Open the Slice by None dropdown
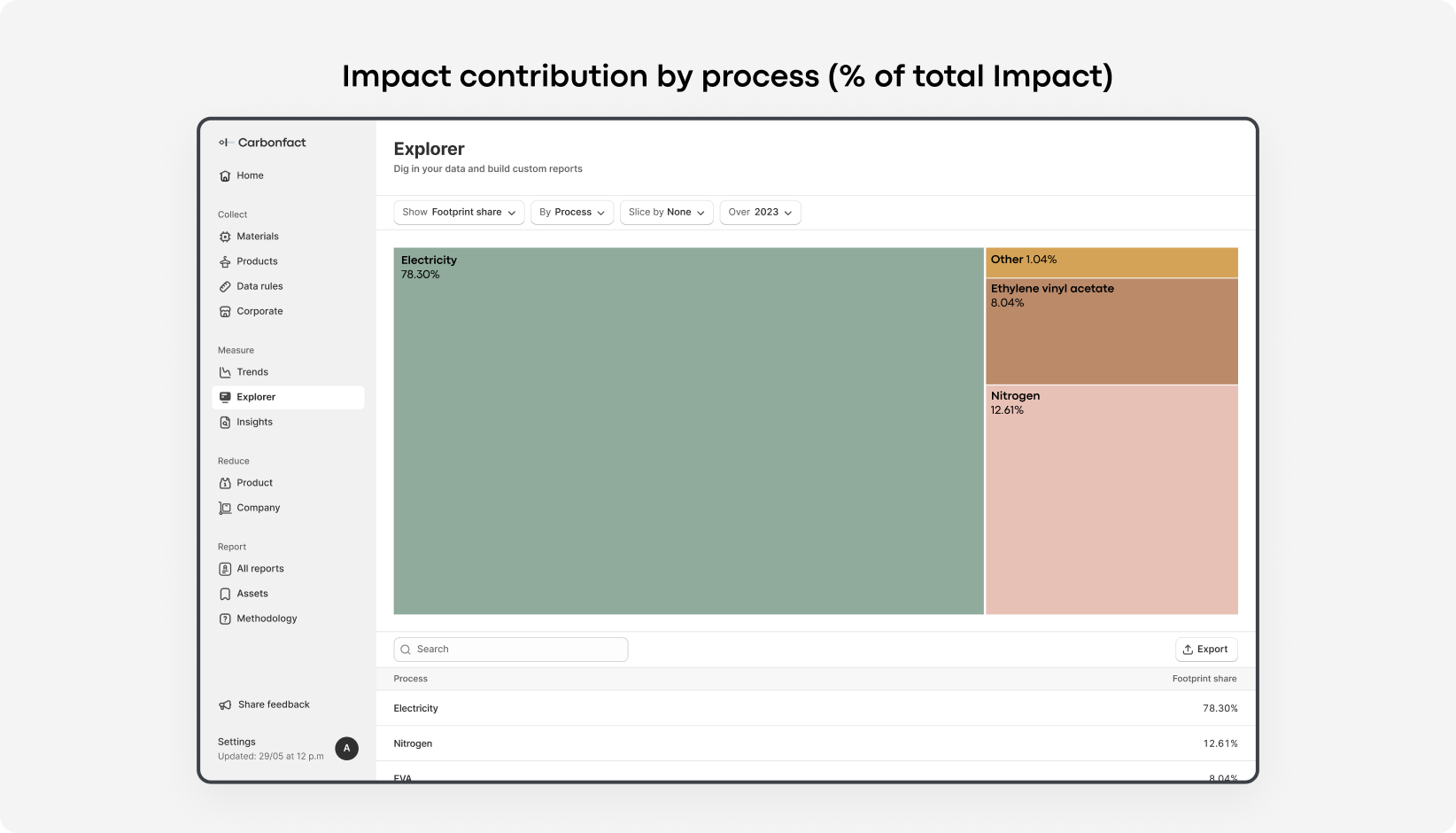Viewport: 1456px width, 833px height. coord(666,213)
